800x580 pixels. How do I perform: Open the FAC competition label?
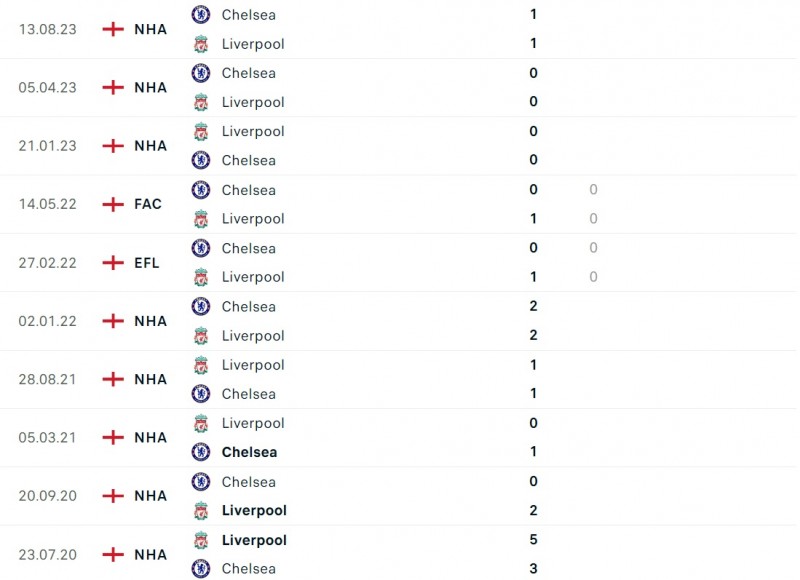(x=148, y=204)
